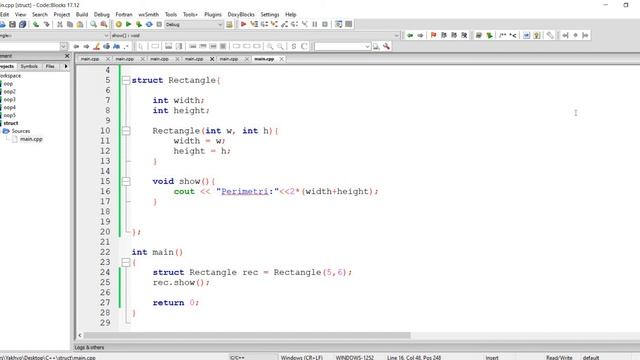
Task: Abort the current build
Action: coord(159,24)
